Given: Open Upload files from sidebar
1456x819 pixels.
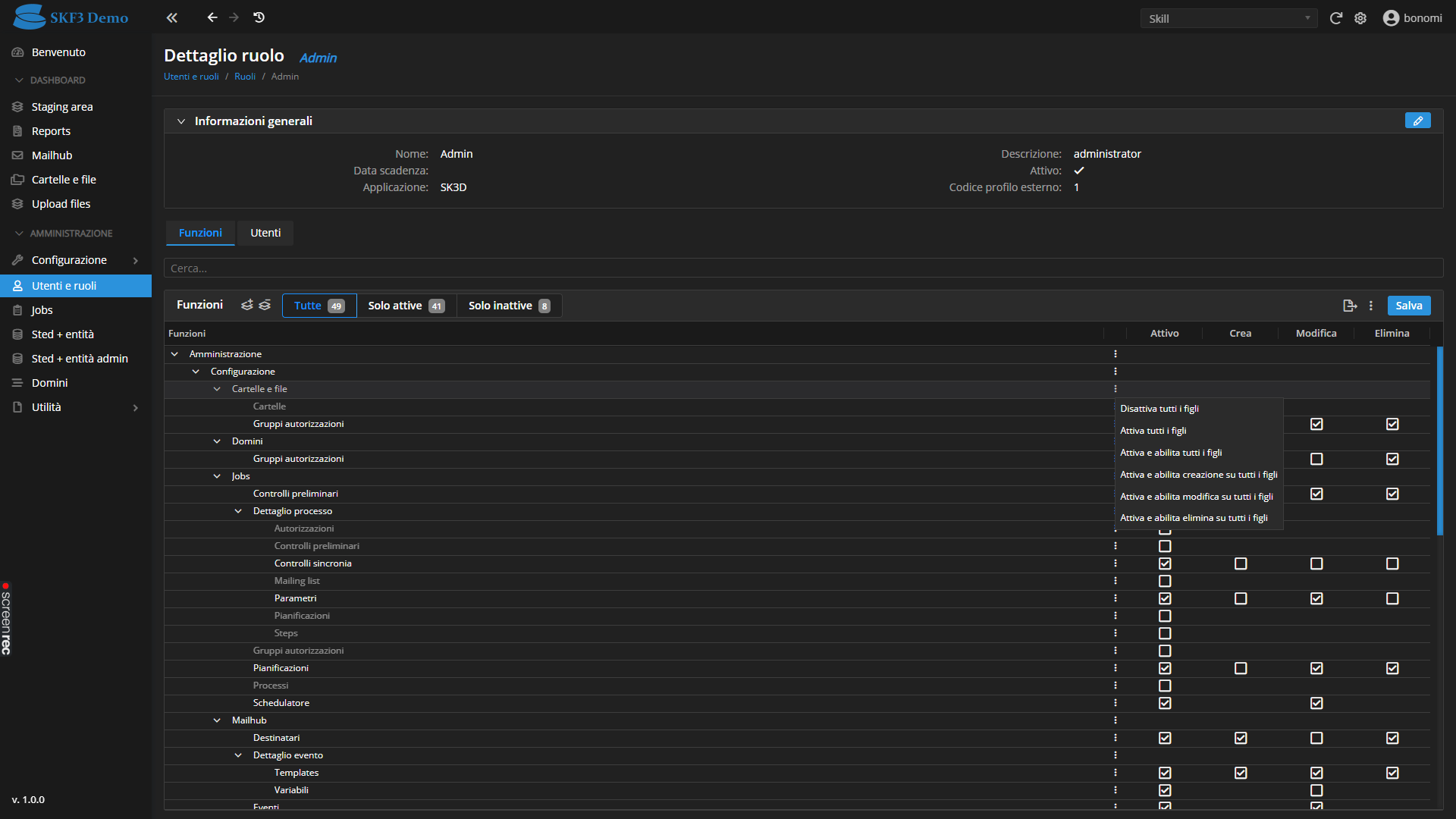Looking at the screenshot, I should coord(76,204).
